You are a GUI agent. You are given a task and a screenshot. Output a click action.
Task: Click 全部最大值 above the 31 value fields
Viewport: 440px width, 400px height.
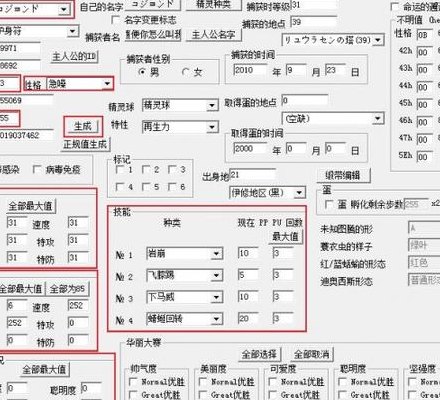pyautogui.click(x=30, y=206)
